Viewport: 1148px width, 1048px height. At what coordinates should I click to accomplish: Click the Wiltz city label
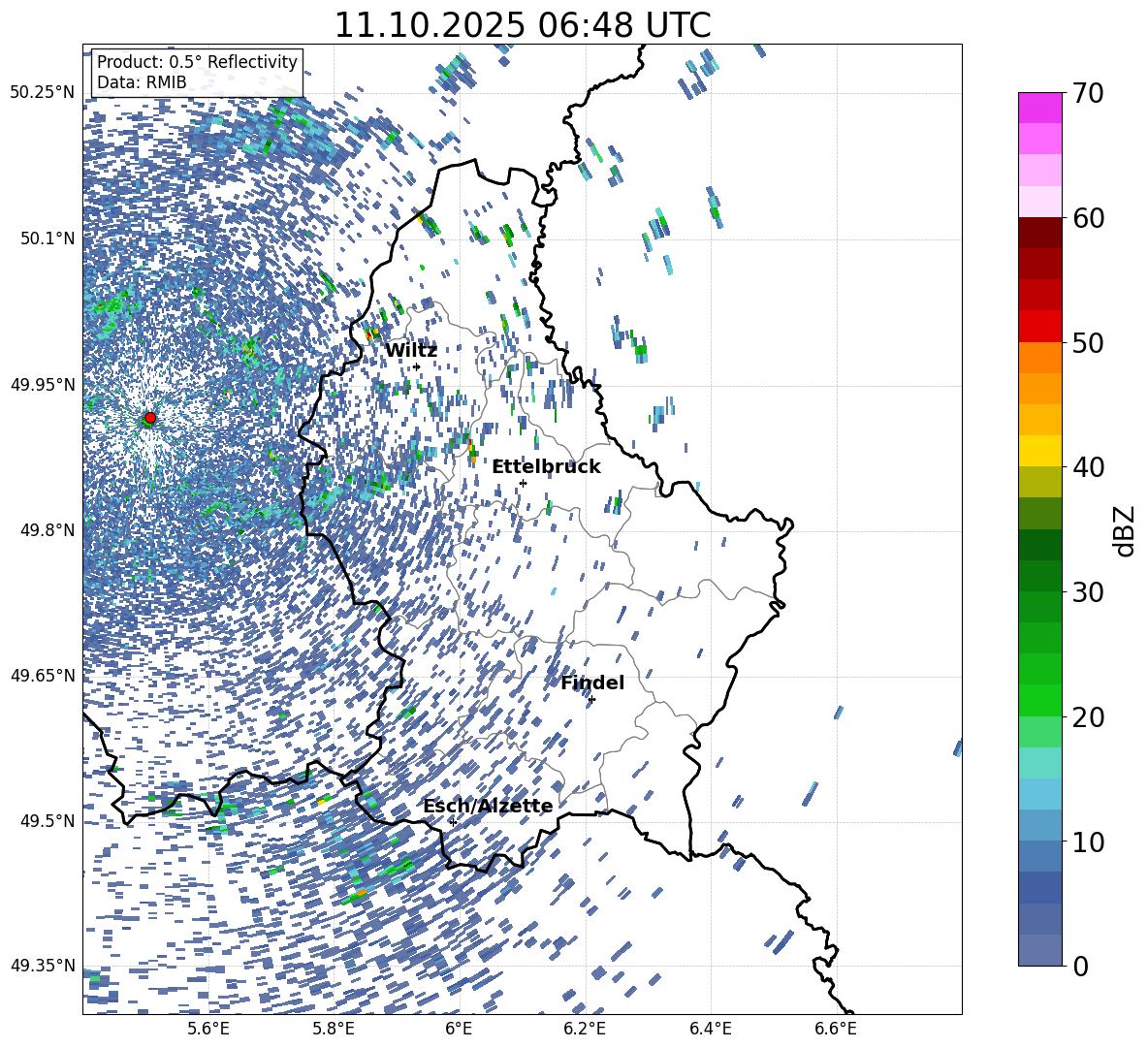click(x=411, y=351)
